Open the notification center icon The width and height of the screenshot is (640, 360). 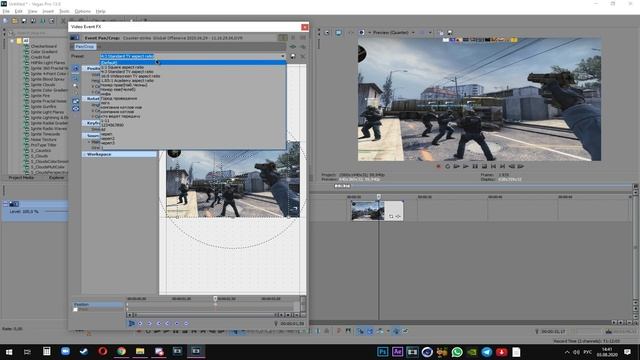pos(627,352)
